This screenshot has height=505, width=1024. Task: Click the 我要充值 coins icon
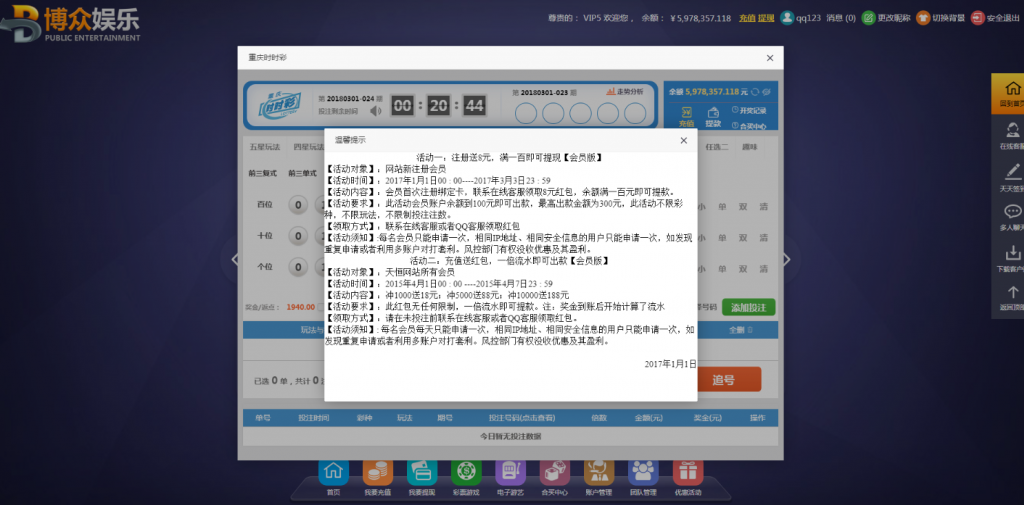378,473
